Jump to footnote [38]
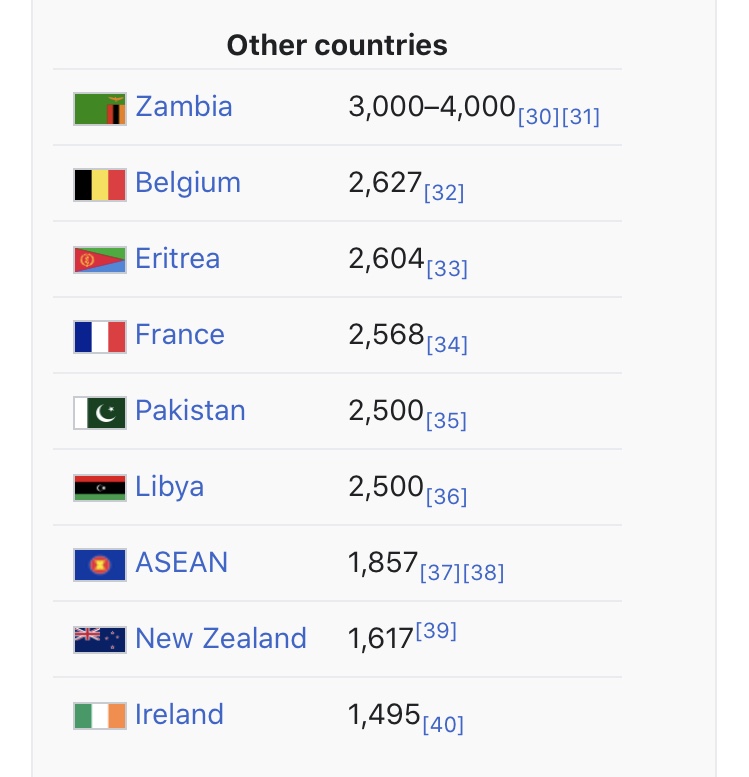749x777 pixels. 483,573
